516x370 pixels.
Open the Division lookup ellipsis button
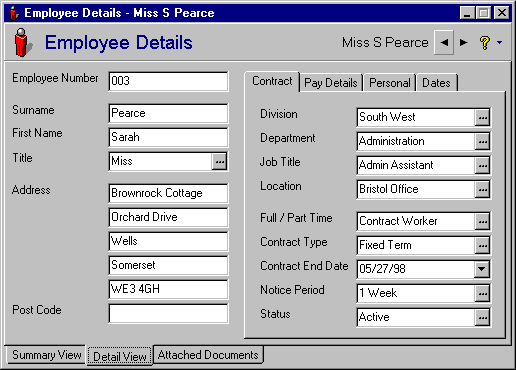pyautogui.click(x=482, y=117)
